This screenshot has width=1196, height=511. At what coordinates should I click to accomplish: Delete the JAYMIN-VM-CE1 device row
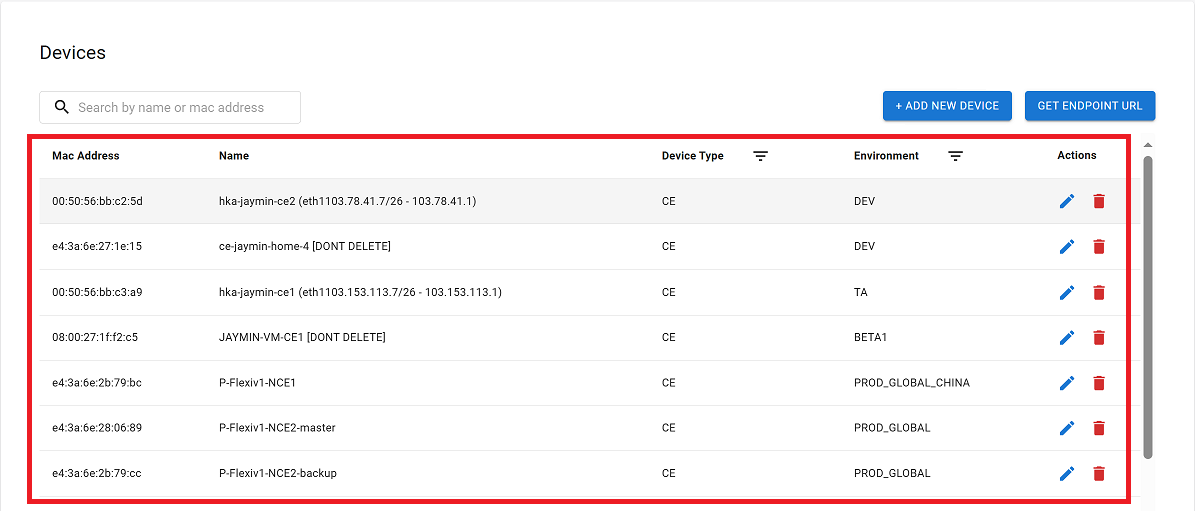(1099, 338)
